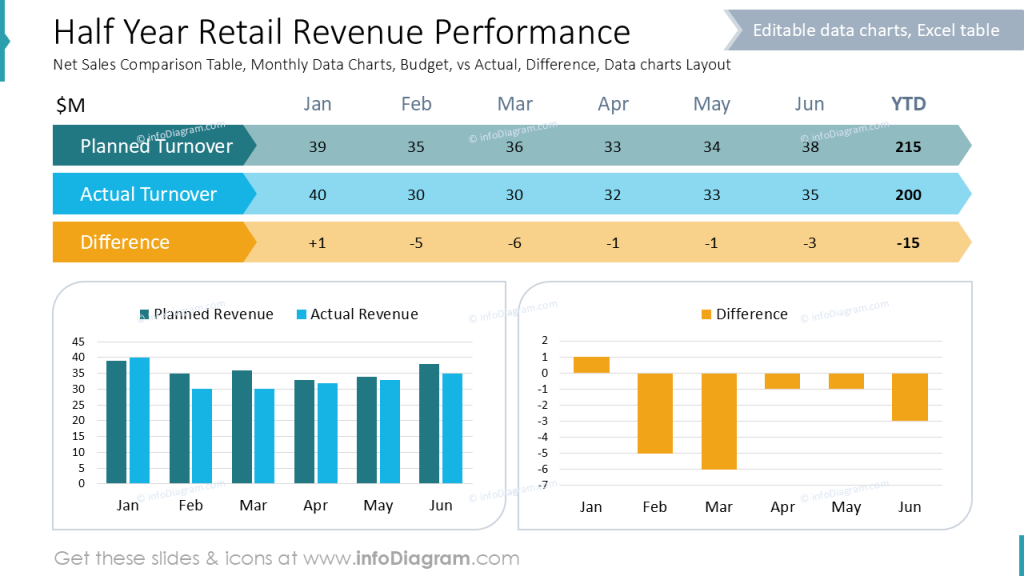Click the arrow tip of Difference row
This screenshot has height=576, width=1024.
tap(968, 242)
